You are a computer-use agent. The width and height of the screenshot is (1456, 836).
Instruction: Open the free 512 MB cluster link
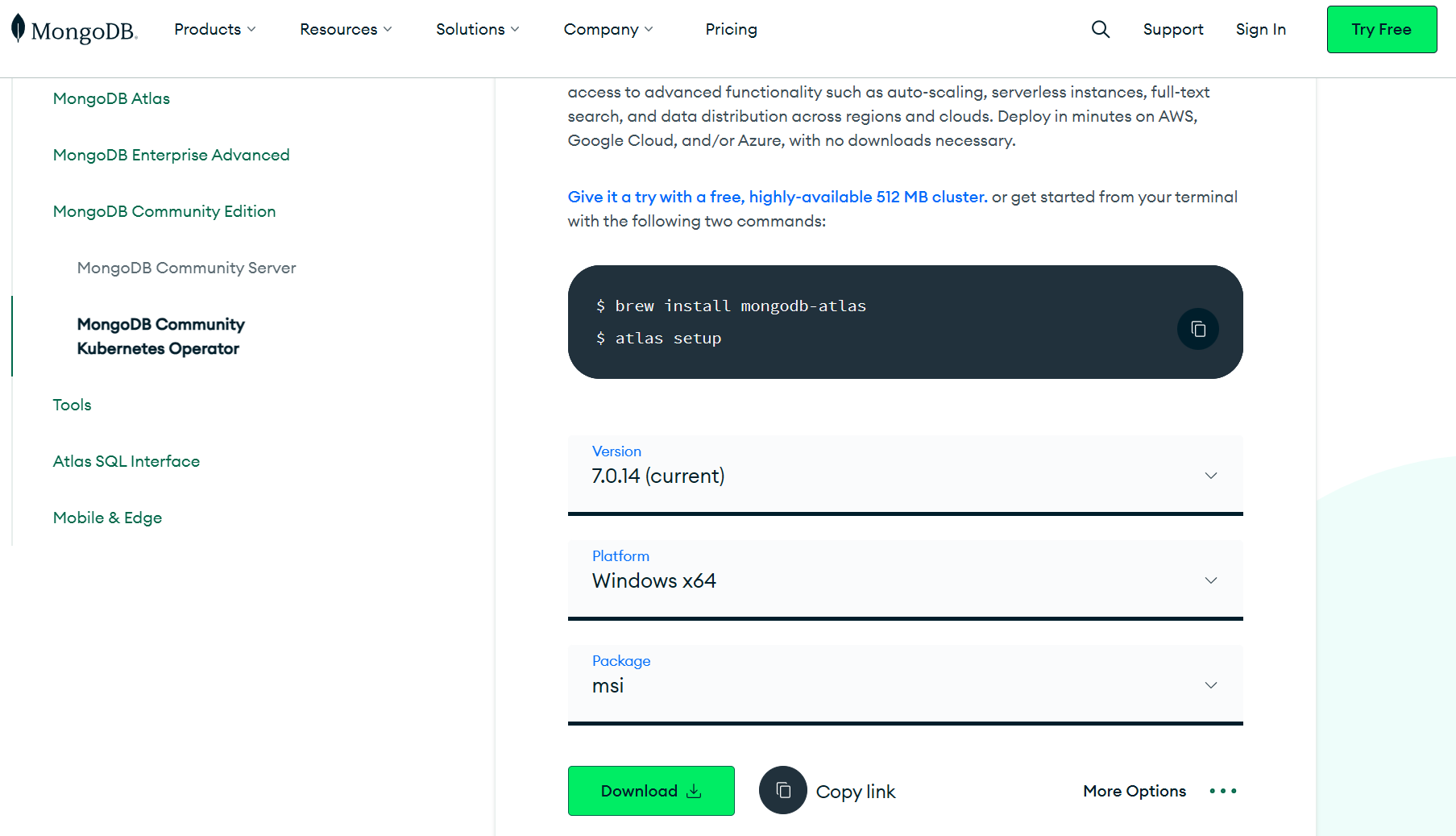coord(778,197)
